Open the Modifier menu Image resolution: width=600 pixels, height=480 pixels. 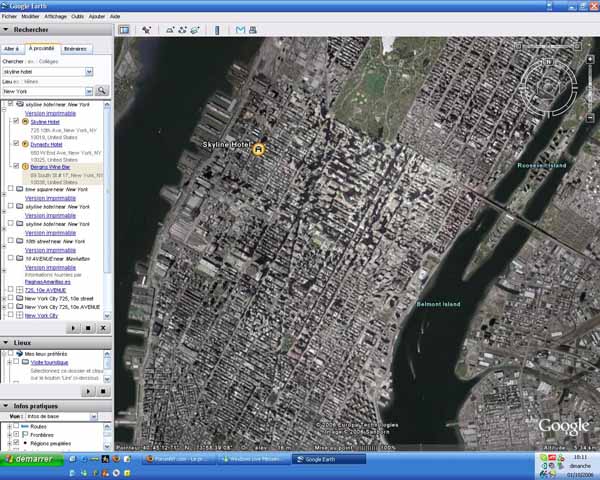pos(30,16)
